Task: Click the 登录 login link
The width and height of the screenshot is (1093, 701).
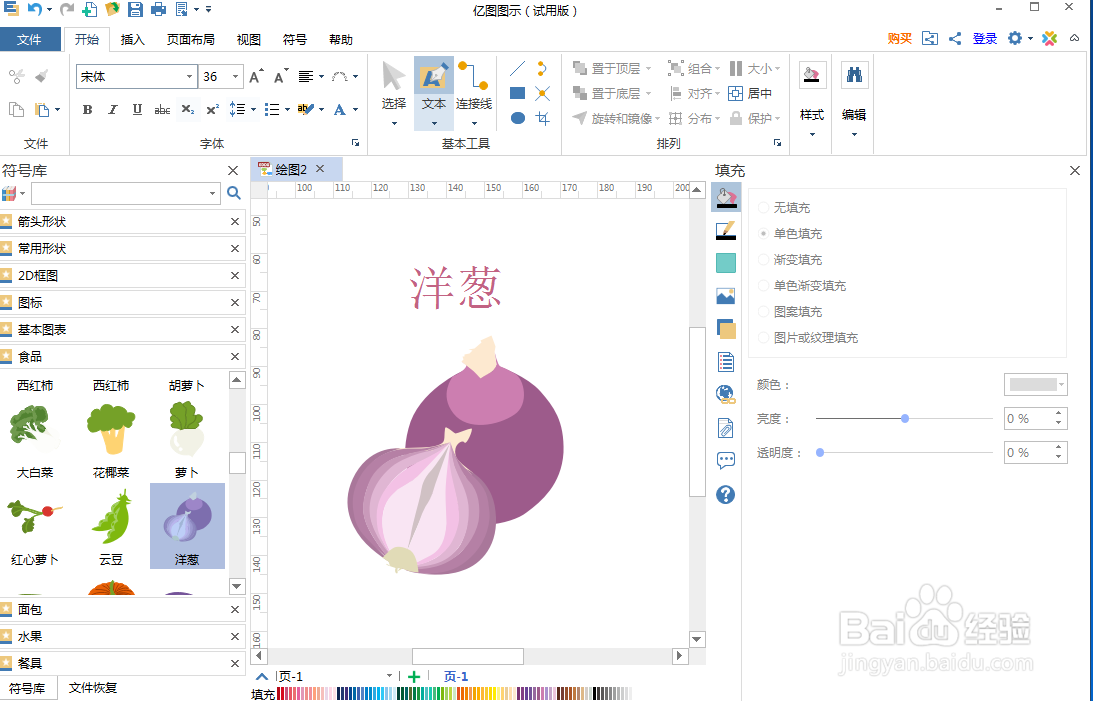Action: point(985,38)
